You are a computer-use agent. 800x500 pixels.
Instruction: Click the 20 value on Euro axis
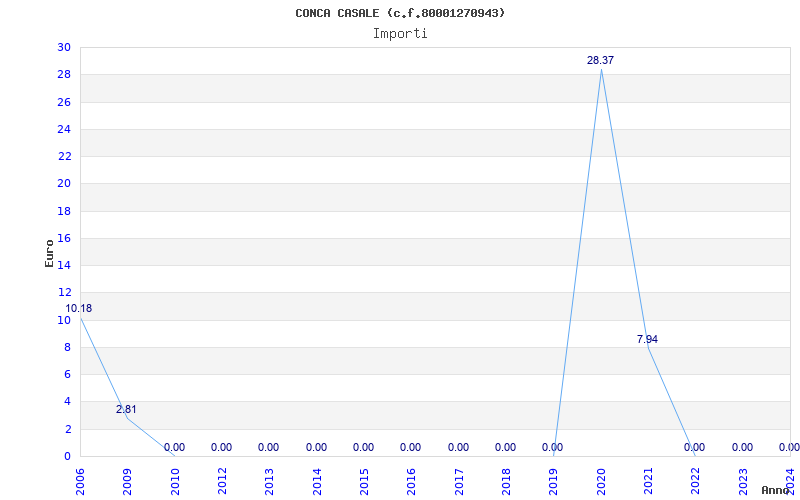pyautogui.click(x=64, y=184)
